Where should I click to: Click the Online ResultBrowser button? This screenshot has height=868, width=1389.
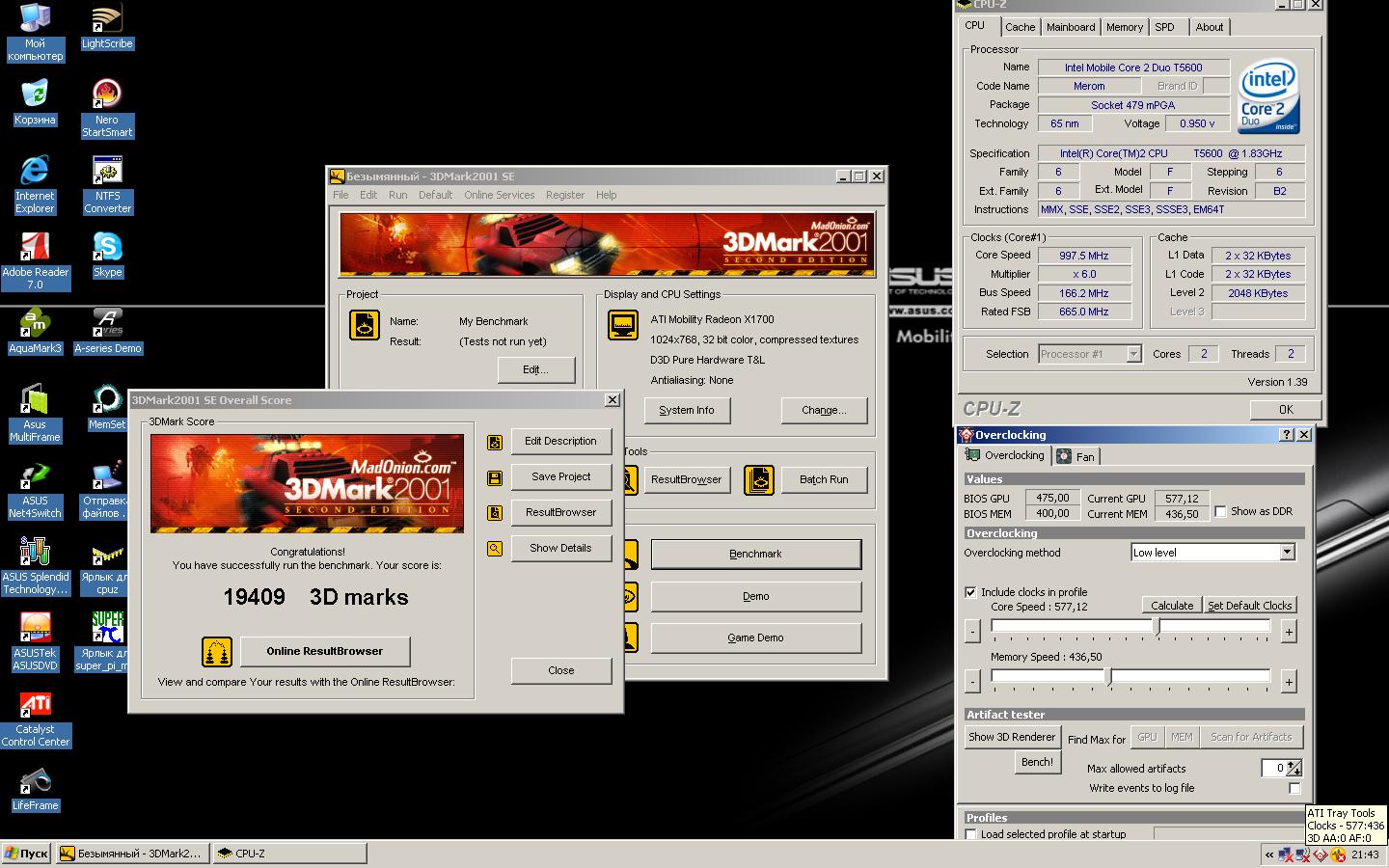click(325, 652)
